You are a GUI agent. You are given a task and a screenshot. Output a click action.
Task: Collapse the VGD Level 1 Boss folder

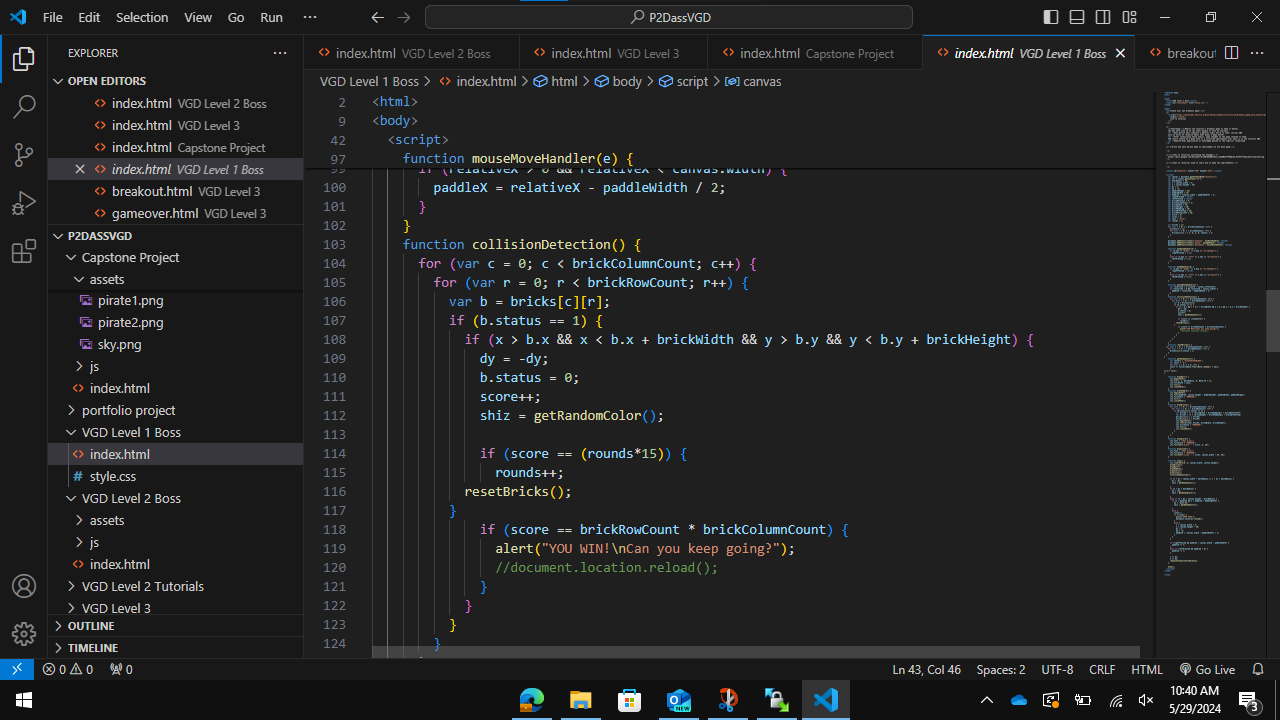[130, 432]
